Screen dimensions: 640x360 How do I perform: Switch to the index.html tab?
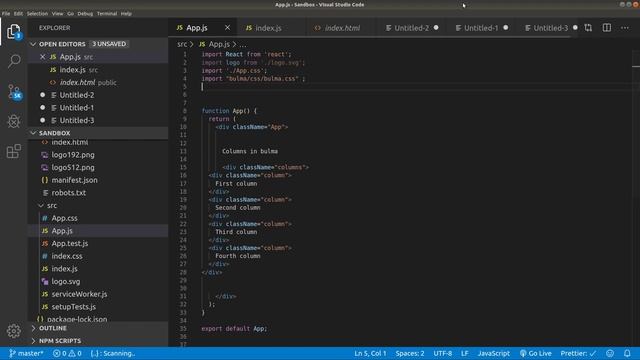[x=342, y=28]
